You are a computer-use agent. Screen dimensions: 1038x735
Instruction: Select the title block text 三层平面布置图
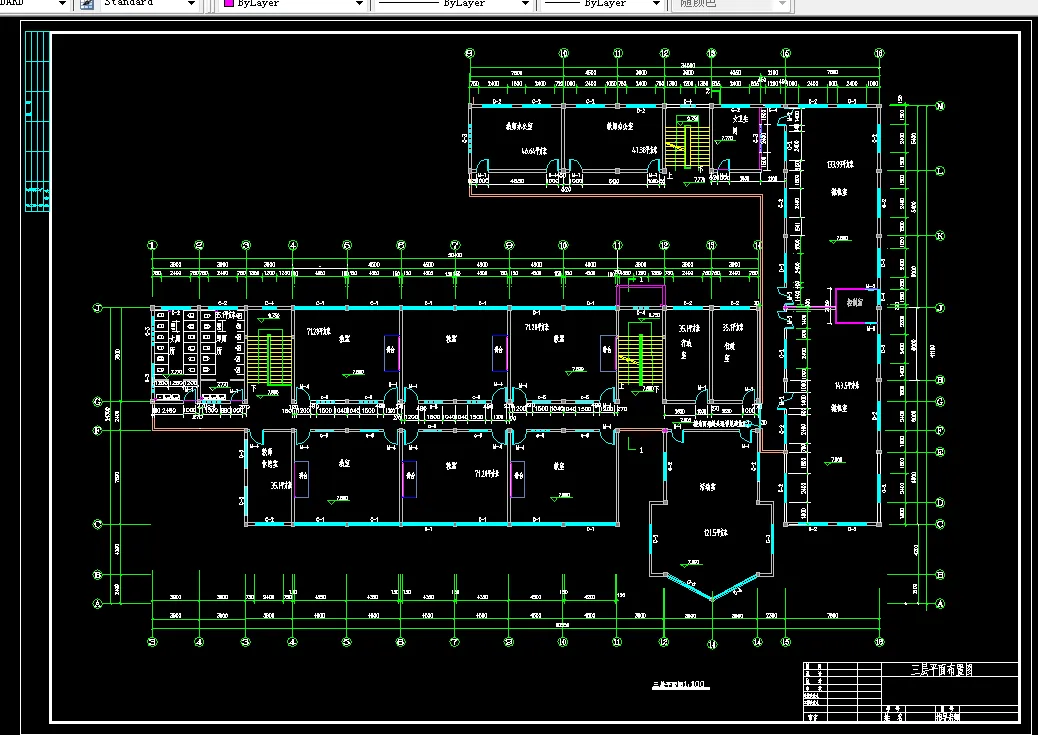click(x=941, y=669)
